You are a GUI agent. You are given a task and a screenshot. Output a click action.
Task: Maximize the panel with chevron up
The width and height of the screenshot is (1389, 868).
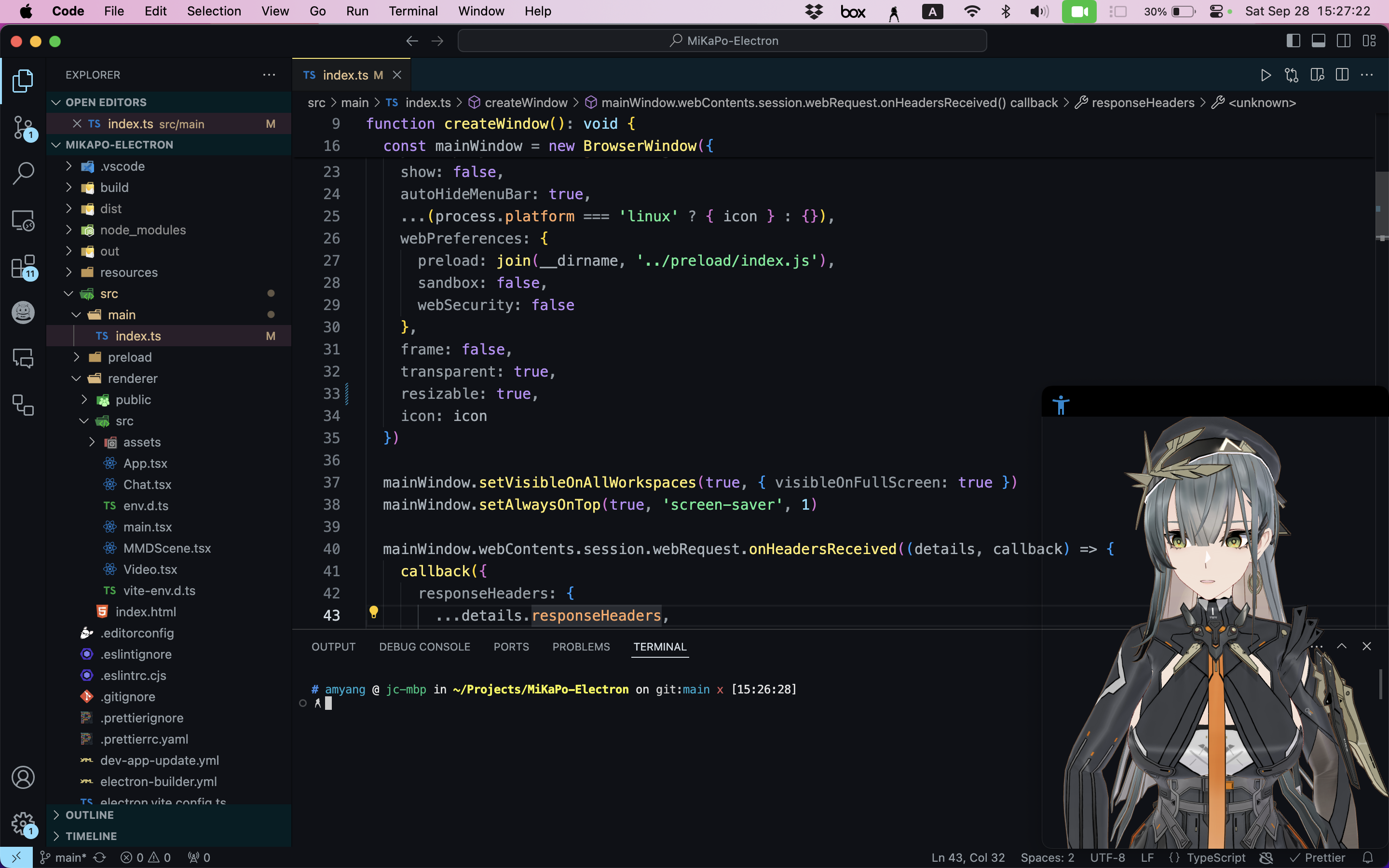[1342, 646]
